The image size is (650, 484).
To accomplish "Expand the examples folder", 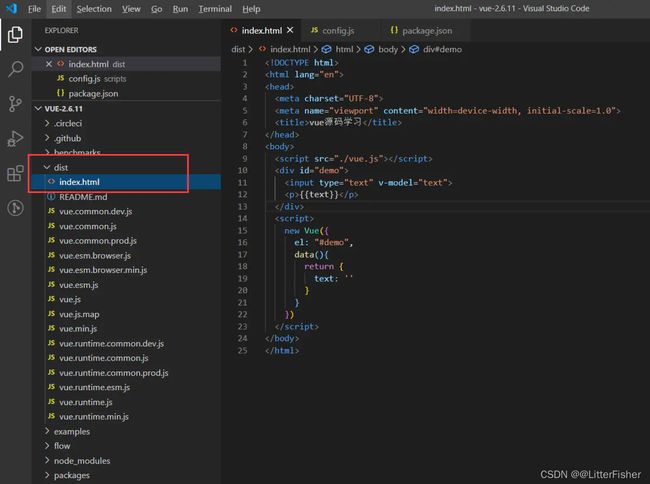I will click(x=72, y=431).
